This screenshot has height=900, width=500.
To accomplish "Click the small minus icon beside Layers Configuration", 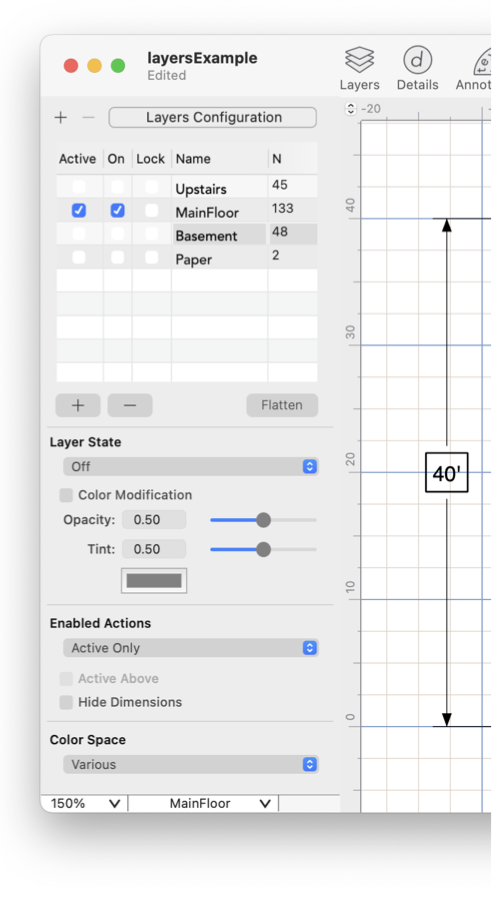I will [x=88, y=118].
